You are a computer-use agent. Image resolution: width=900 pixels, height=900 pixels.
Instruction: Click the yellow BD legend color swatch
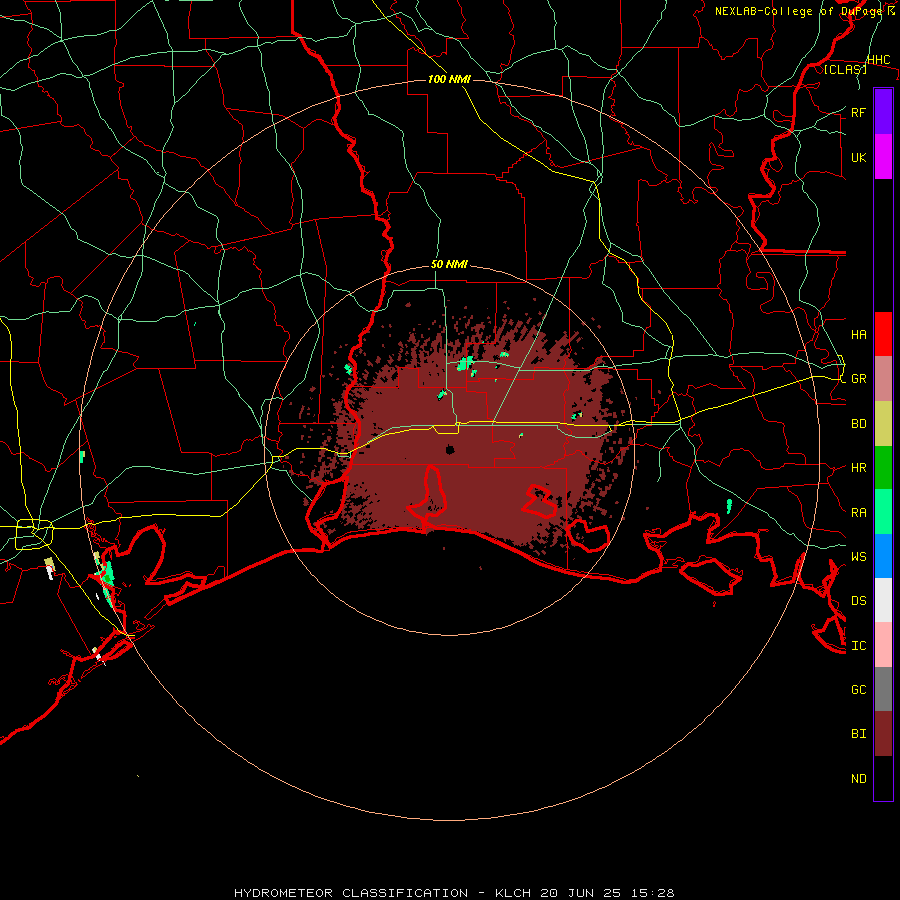click(883, 424)
